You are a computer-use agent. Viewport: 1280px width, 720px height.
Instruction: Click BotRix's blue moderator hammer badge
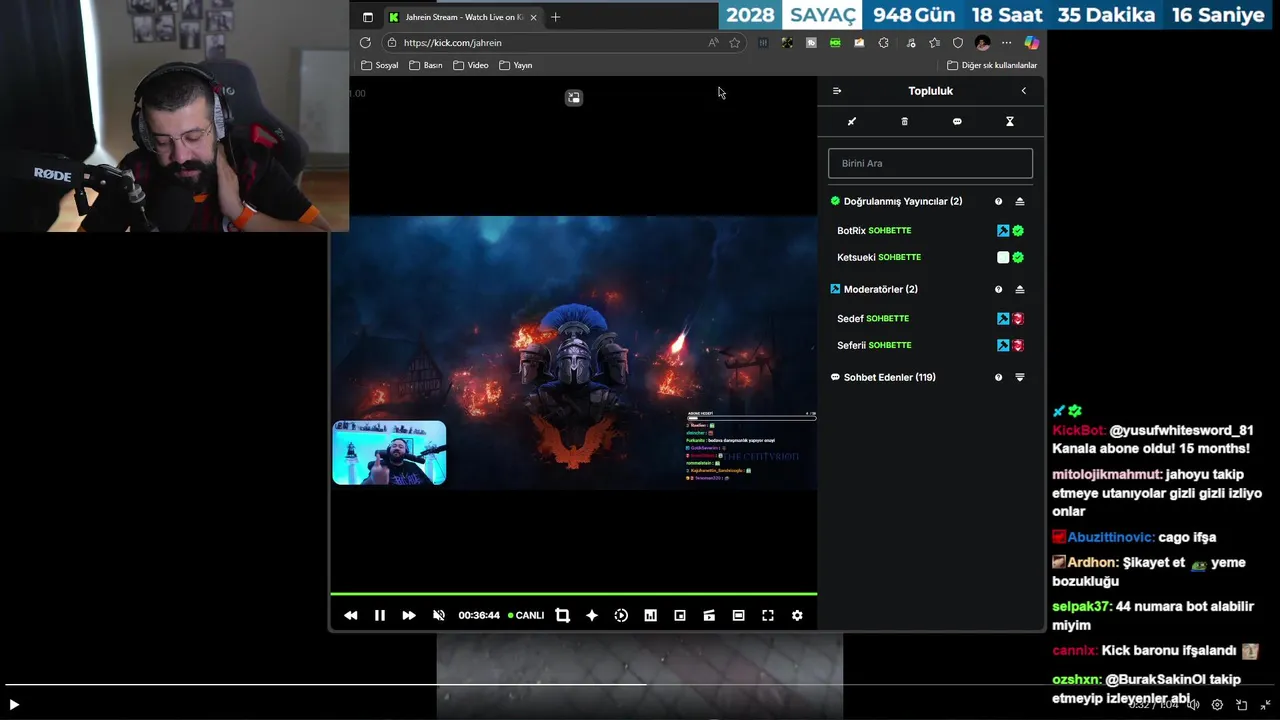click(1003, 231)
